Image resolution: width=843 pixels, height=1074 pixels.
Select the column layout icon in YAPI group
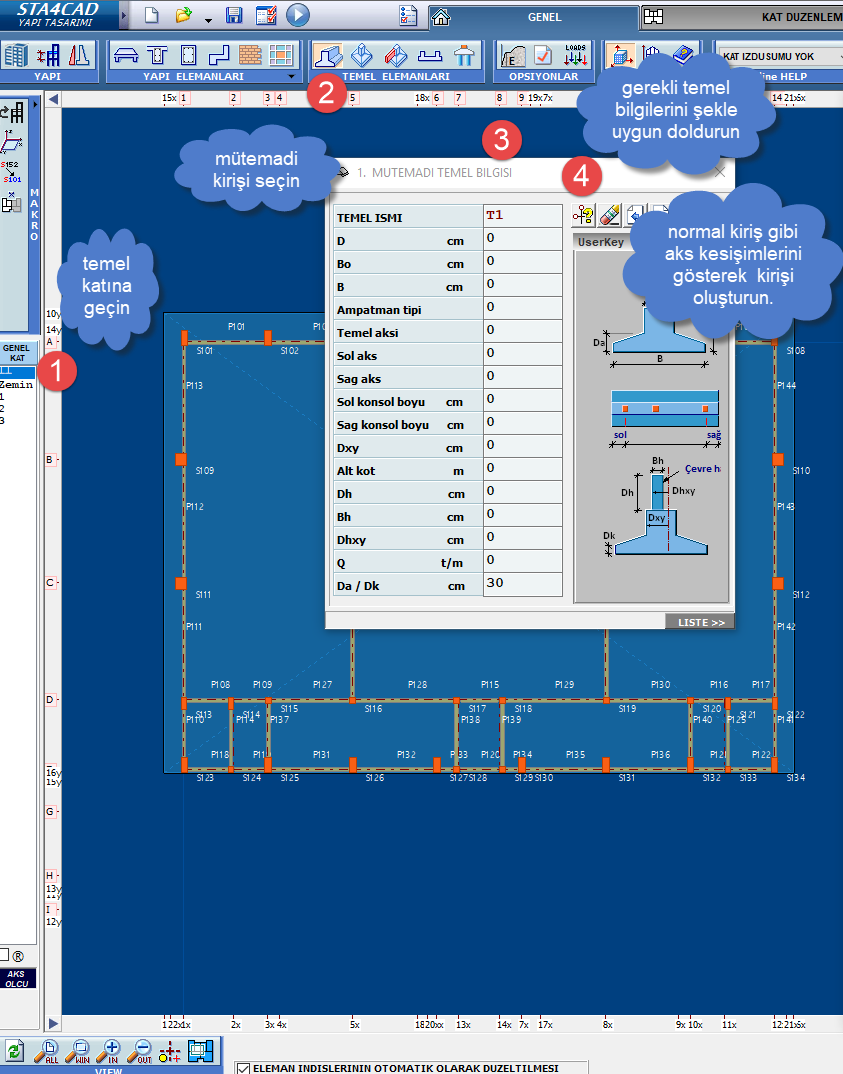tap(49, 55)
